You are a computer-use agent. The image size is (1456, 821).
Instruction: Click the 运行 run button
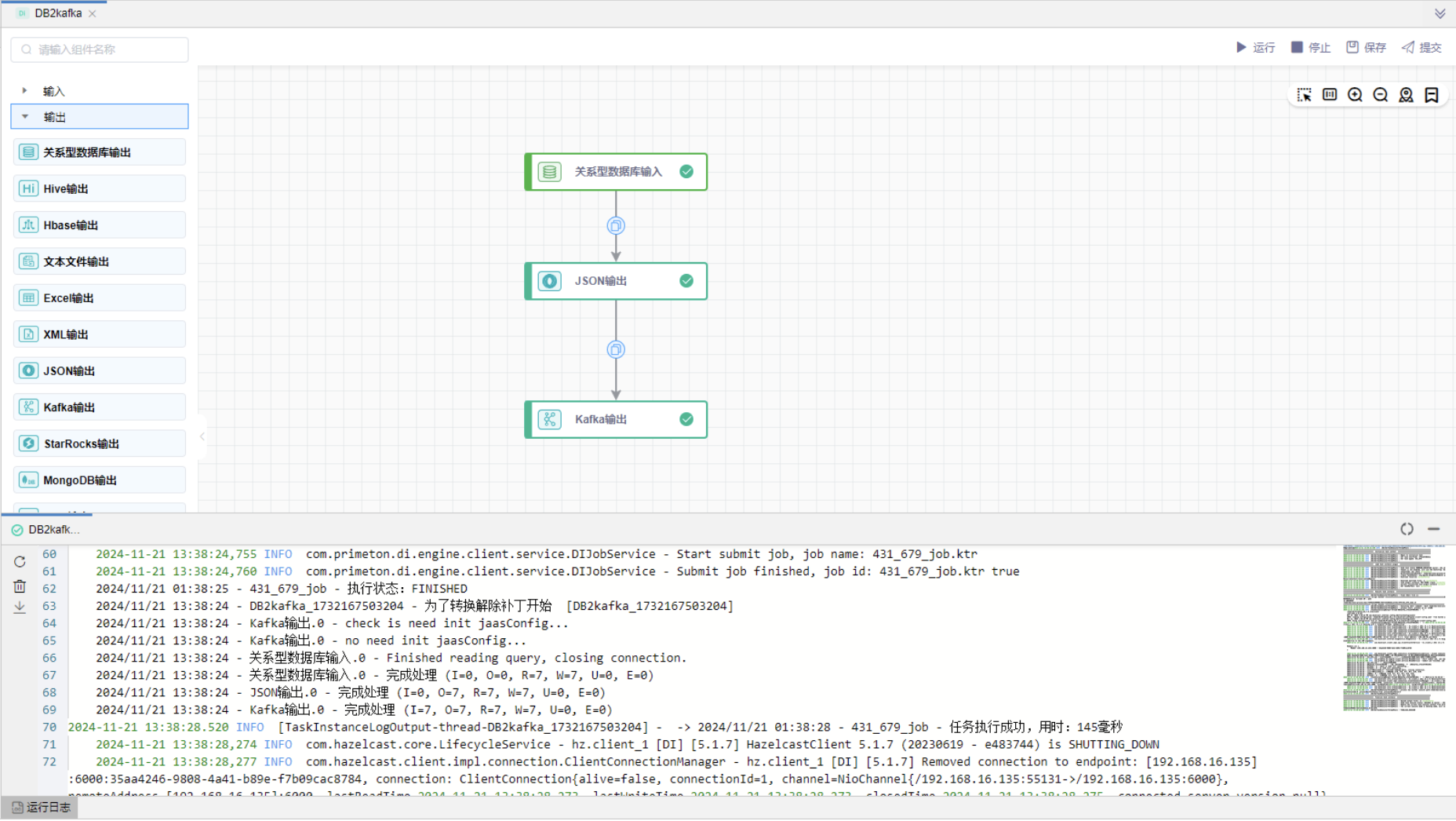point(1255,48)
